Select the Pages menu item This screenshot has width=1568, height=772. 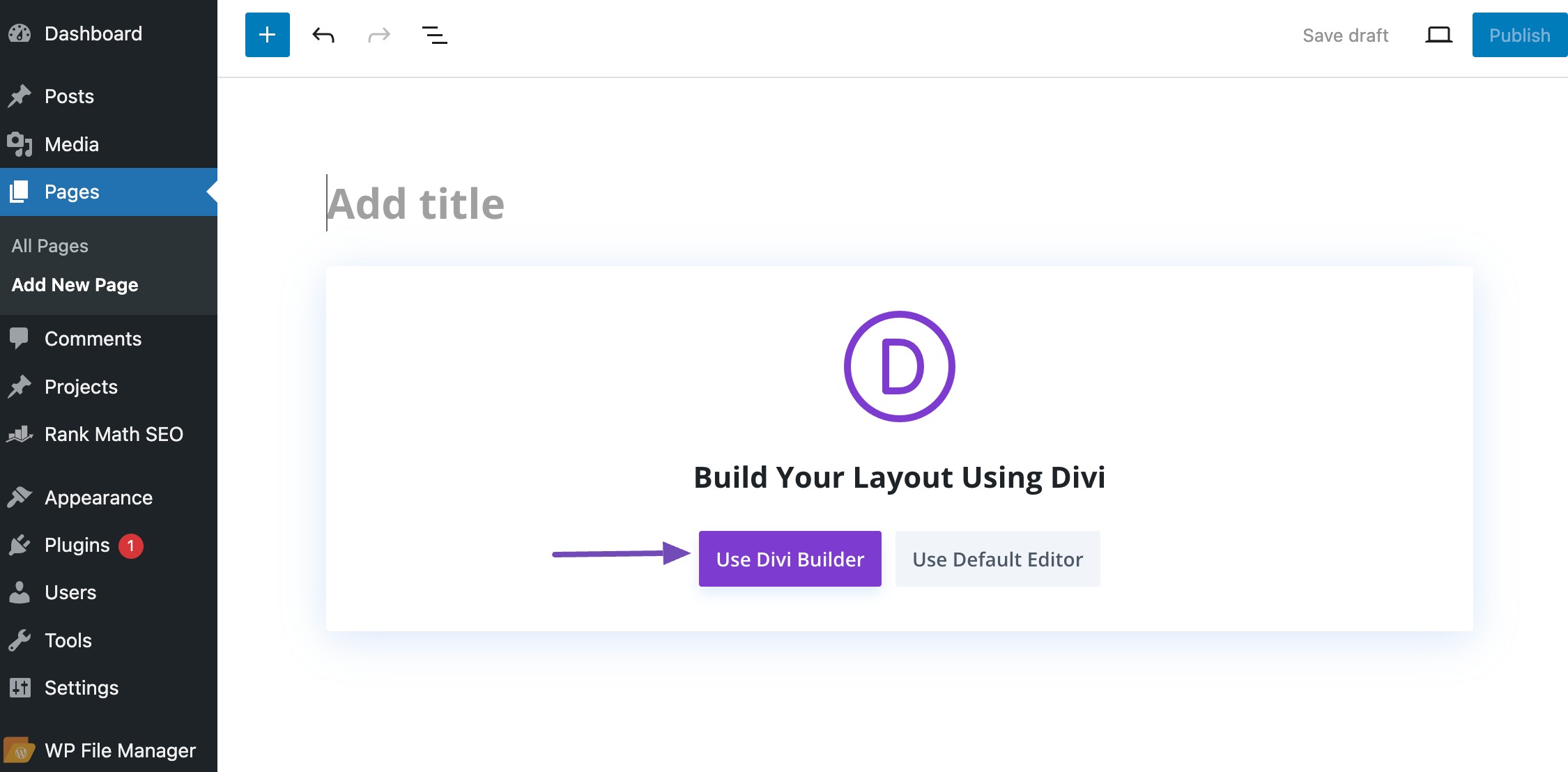[72, 192]
